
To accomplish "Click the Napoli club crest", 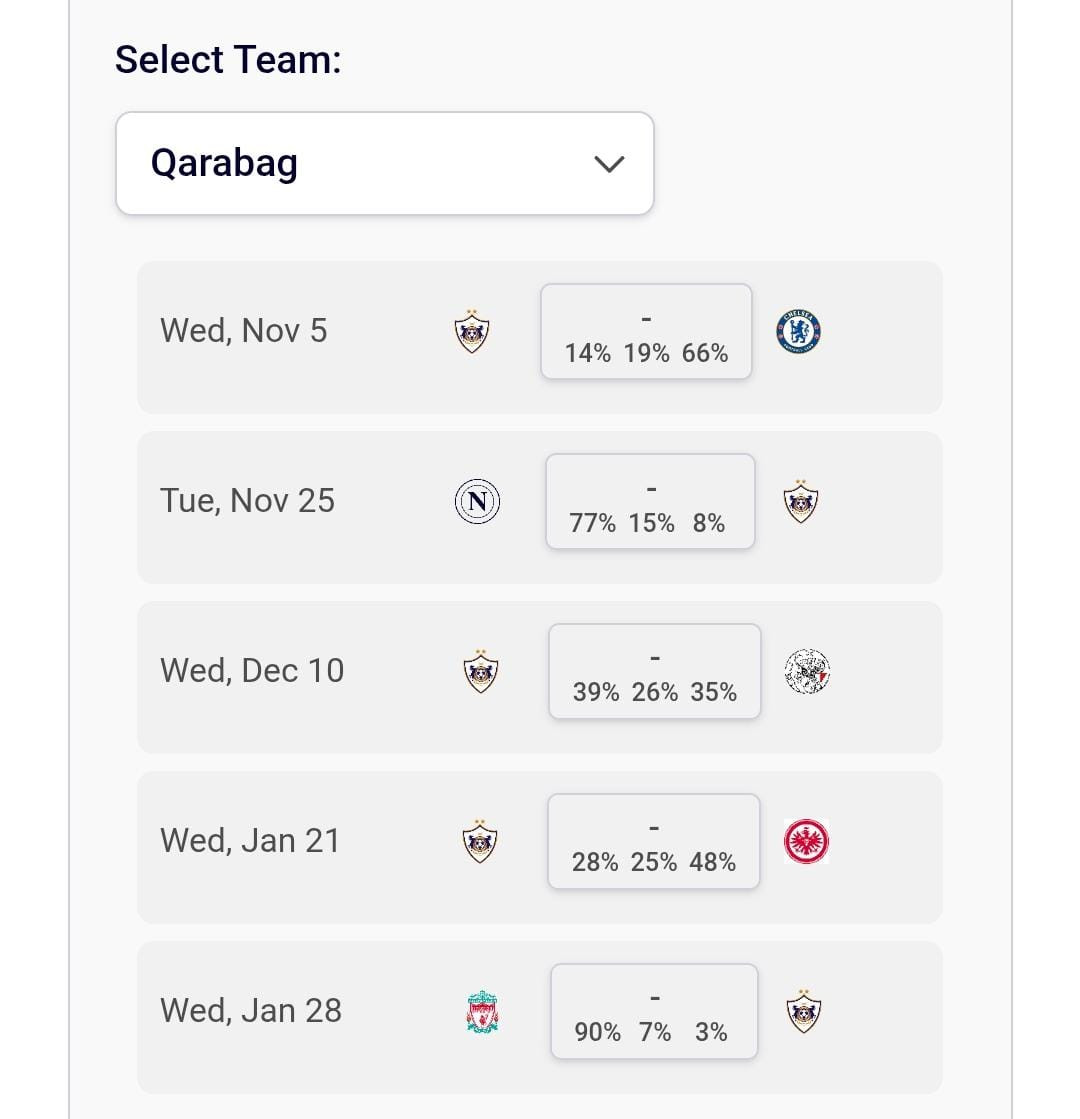I will 477,501.
